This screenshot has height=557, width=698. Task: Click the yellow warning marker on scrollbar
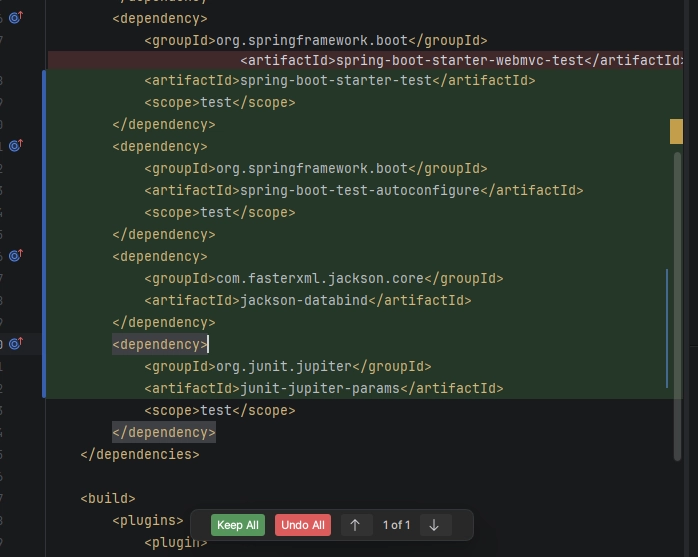pyautogui.click(x=676, y=131)
